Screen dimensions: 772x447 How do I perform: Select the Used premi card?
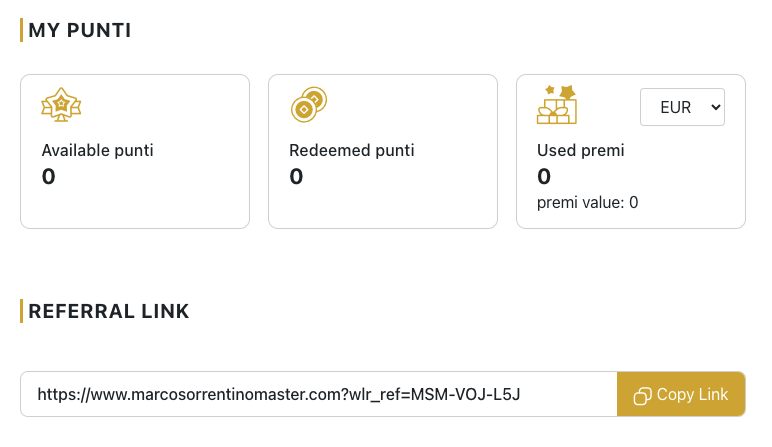click(x=631, y=152)
